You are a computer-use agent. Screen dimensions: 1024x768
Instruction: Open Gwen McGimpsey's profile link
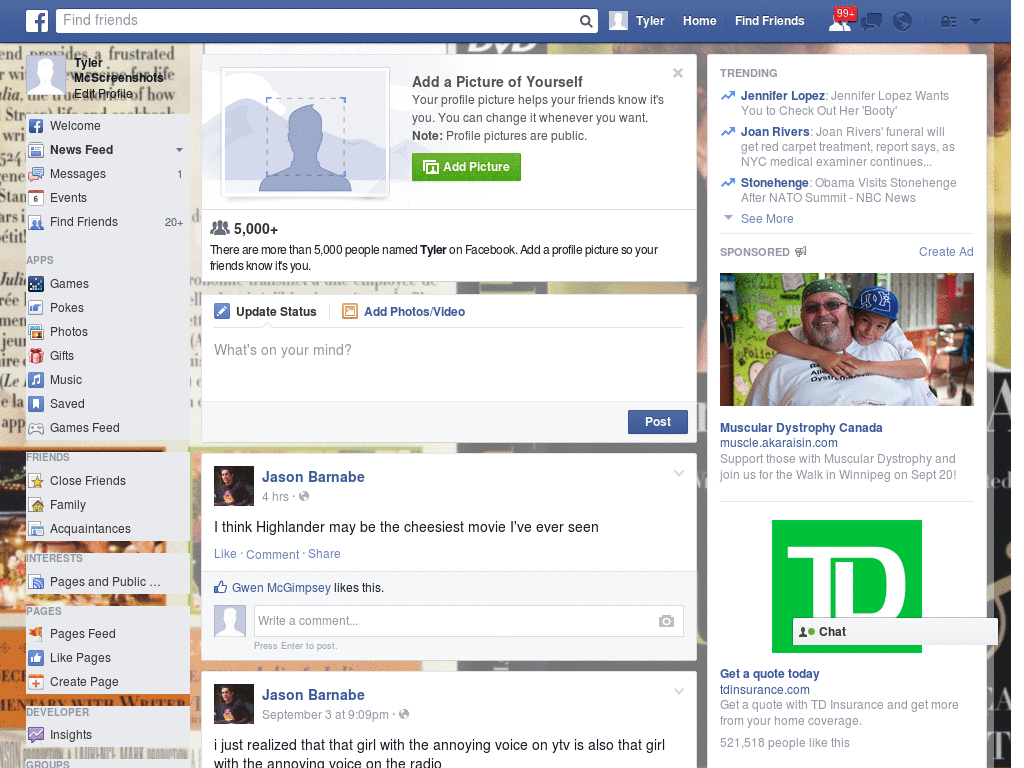tap(281, 588)
